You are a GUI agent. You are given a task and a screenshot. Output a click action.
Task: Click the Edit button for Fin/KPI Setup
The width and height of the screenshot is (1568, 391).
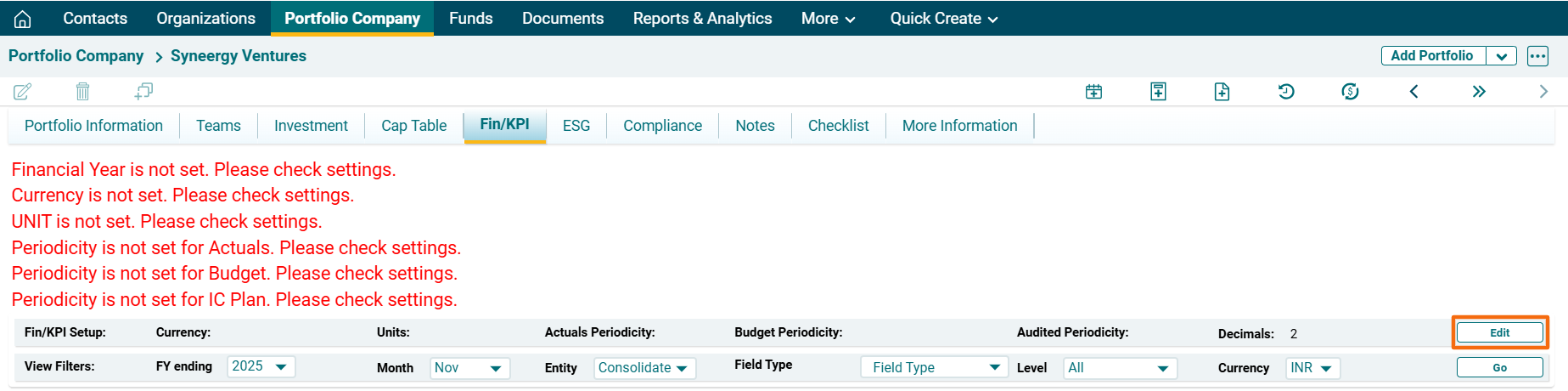coord(1499,332)
